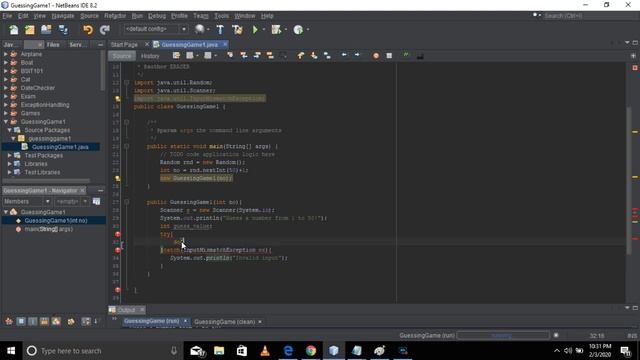Click the History view button
The image size is (640, 360).
click(x=150, y=56)
